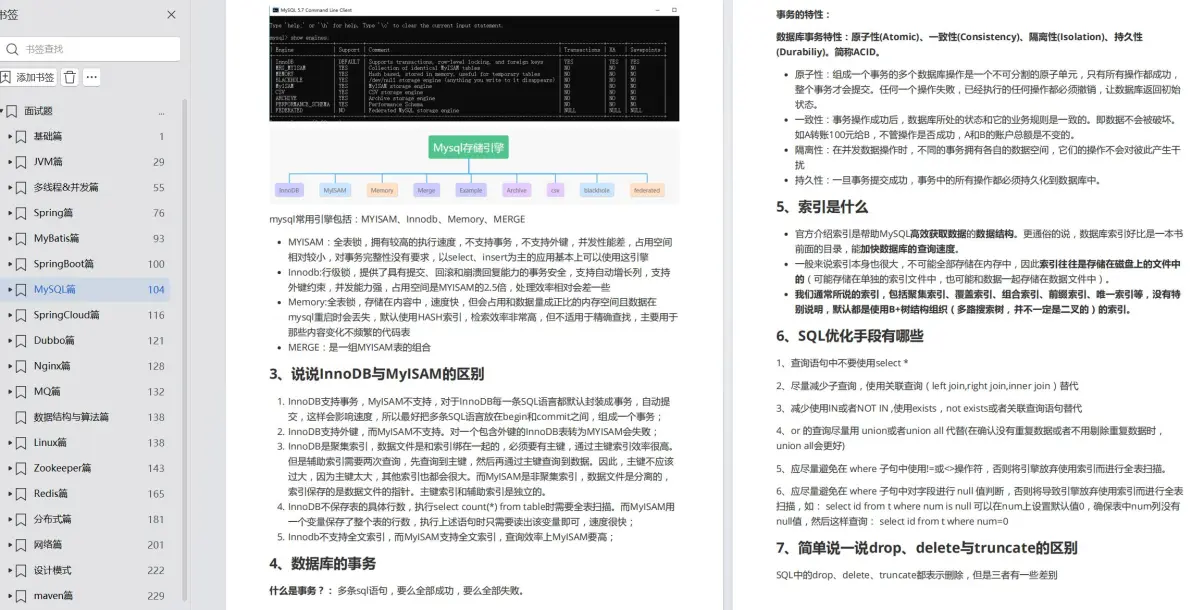
Task: Open the 数据结构与算法篇 bookmark label
Action: [71, 417]
